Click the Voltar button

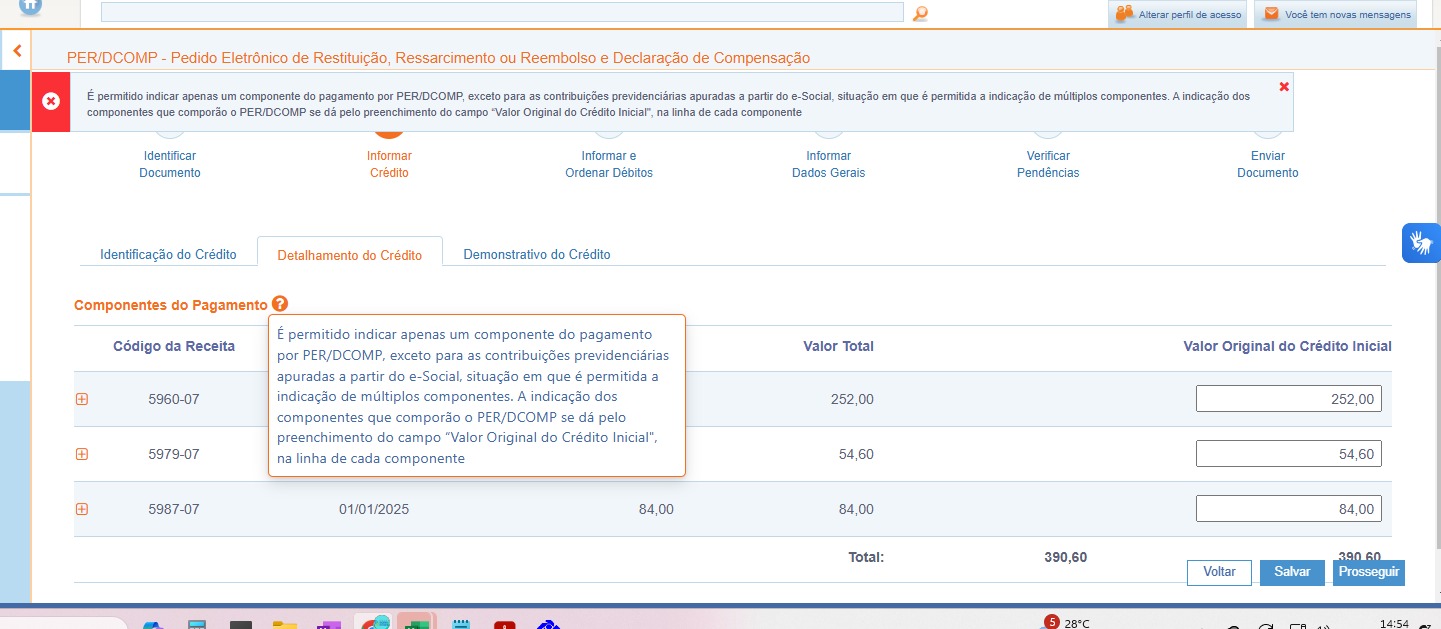pyautogui.click(x=1219, y=572)
